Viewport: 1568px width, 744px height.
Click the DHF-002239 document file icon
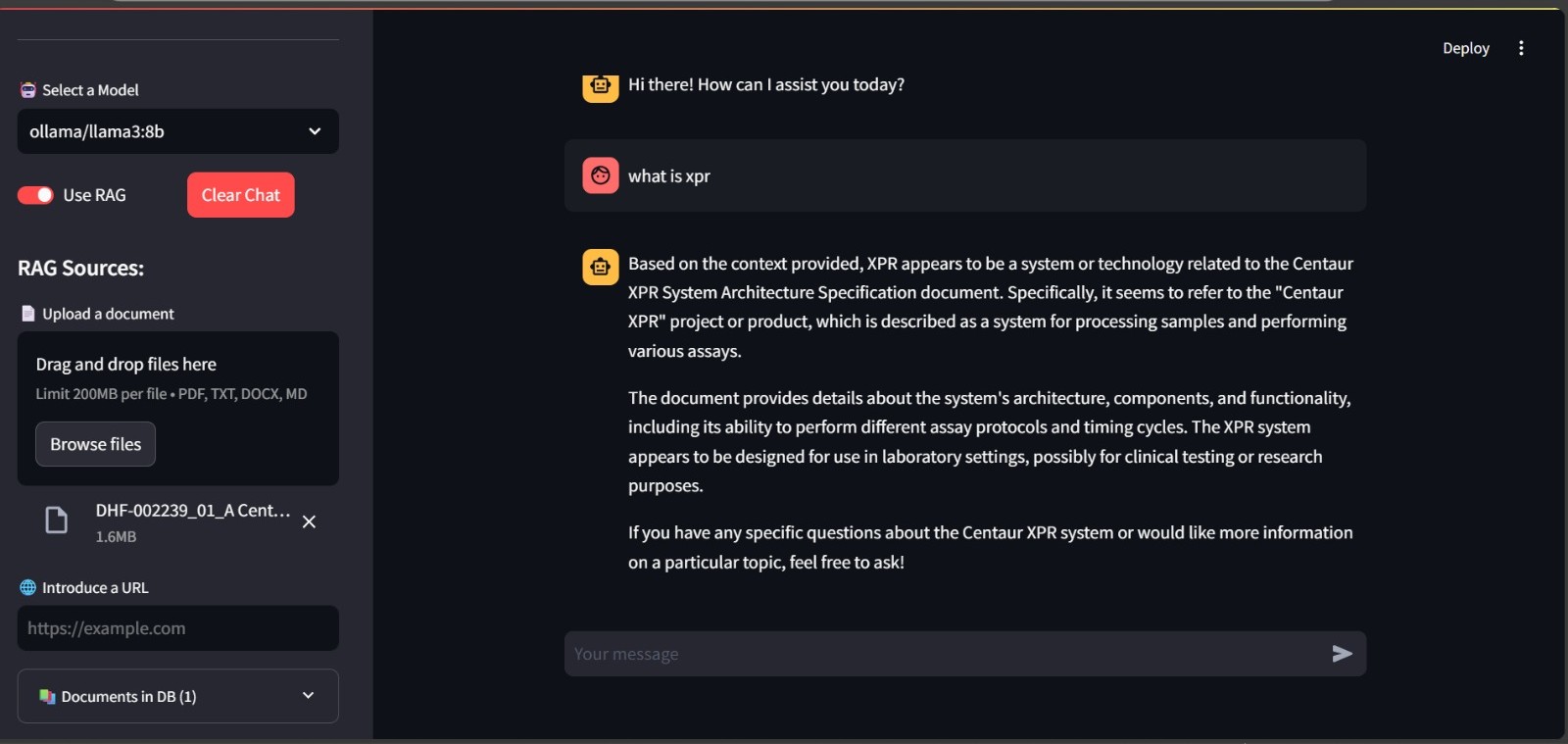click(x=57, y=521)
